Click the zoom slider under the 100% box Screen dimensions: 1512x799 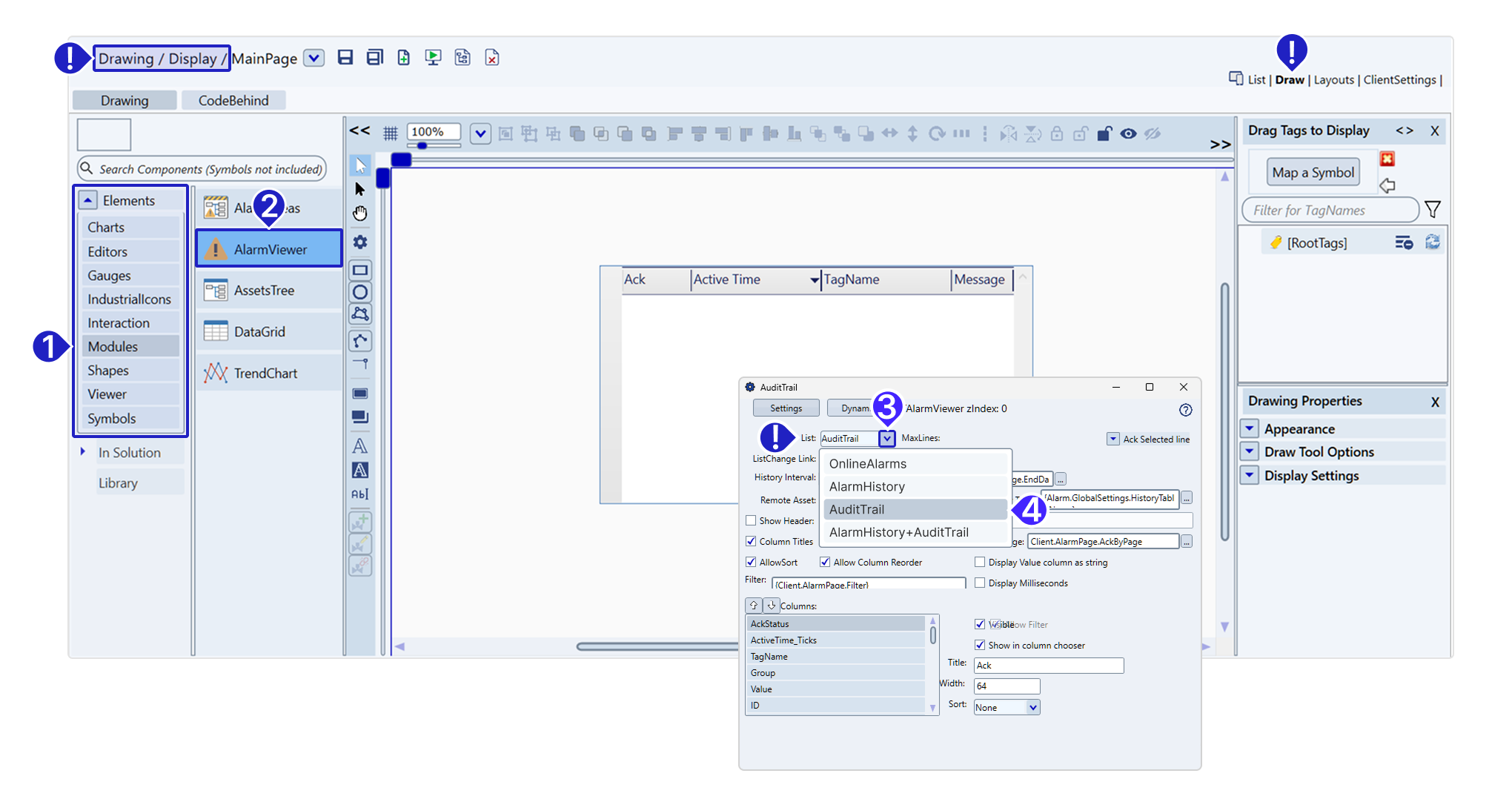[x=434, y=145]
